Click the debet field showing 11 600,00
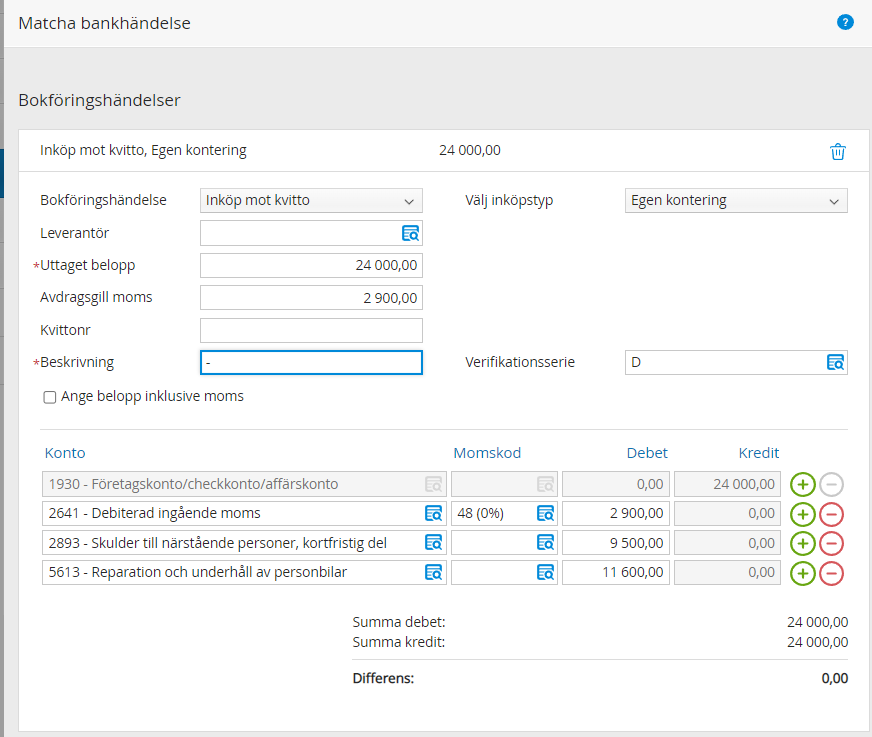Screen dimensions: 872x737 click(616, 572)
